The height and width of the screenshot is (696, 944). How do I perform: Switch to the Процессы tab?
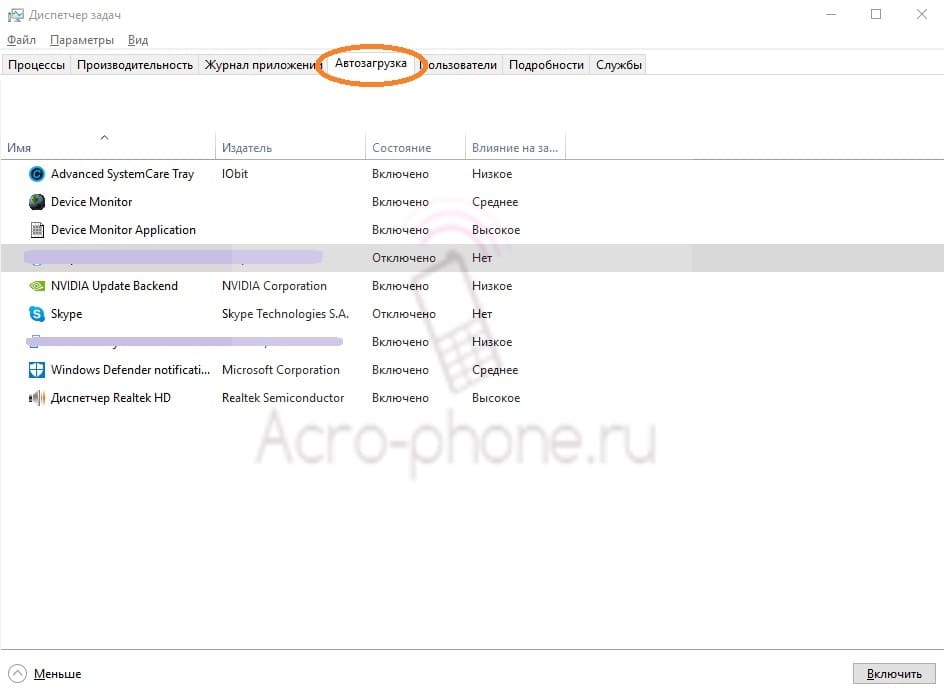click(x=36, y=65)
